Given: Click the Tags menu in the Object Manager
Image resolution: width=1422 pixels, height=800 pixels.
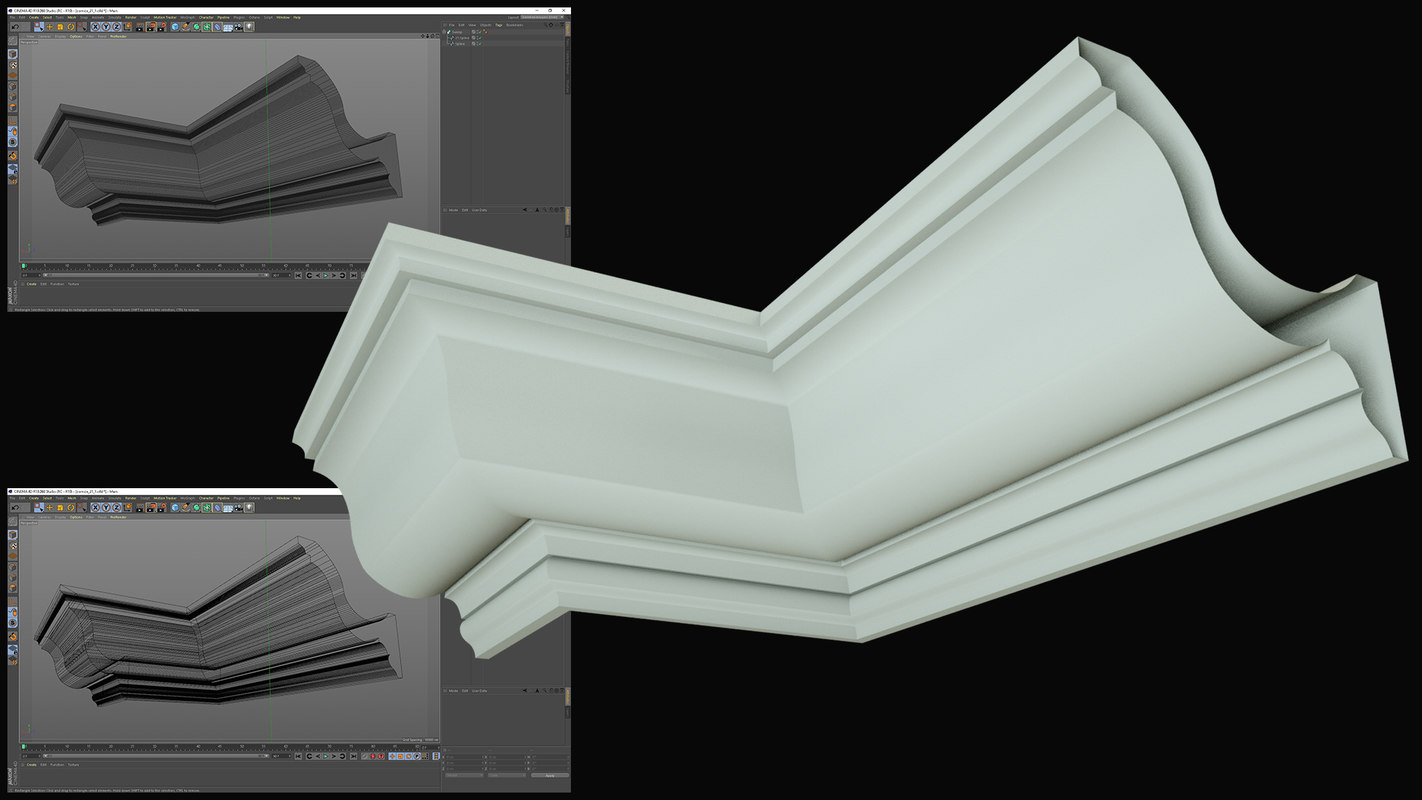Looking at the screenshot, I should [x=498, y=25].
